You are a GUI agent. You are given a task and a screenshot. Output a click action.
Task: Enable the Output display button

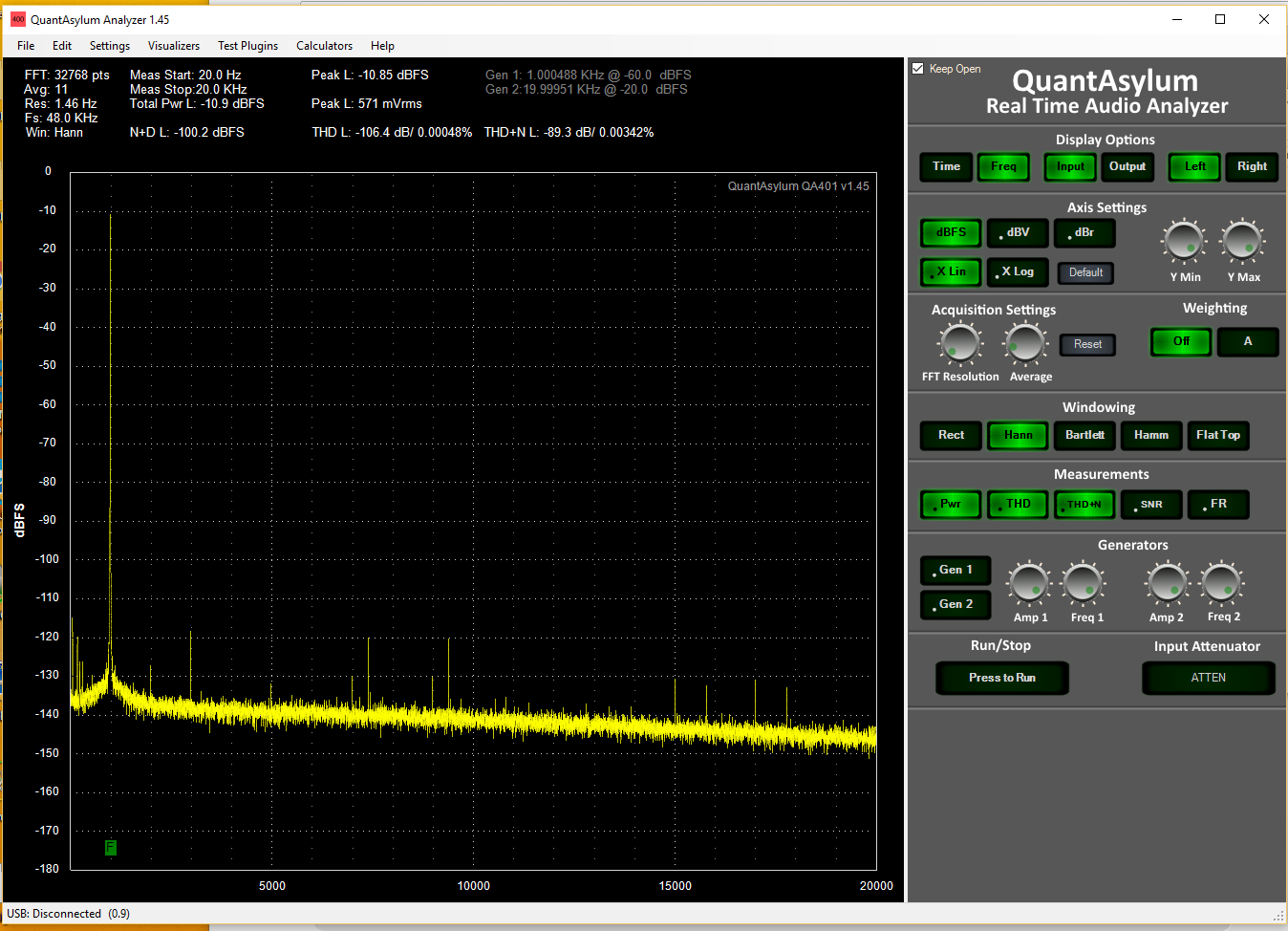(x=1127, y=166)
